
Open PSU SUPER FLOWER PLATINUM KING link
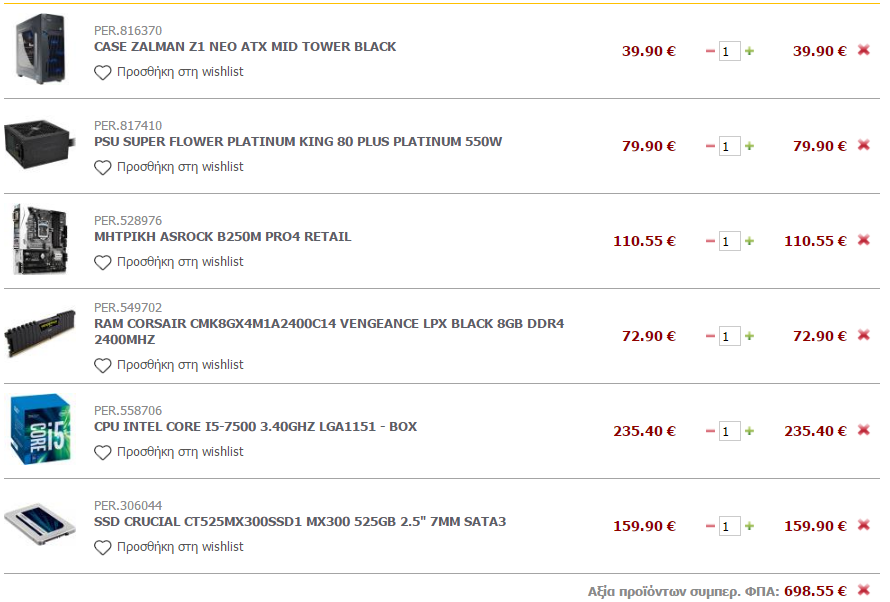point(298,142)
